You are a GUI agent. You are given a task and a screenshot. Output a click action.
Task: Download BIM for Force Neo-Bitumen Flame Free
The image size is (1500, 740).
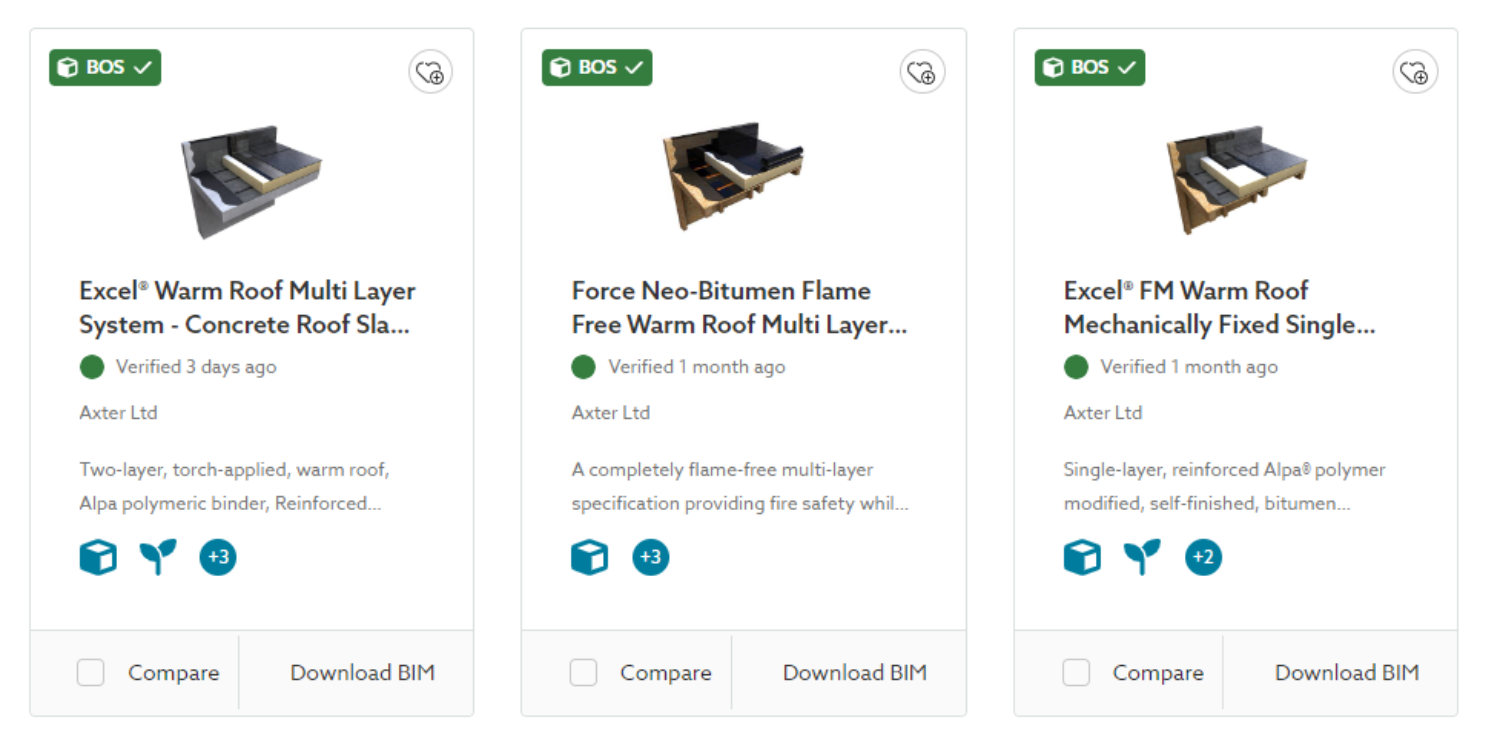854,673
